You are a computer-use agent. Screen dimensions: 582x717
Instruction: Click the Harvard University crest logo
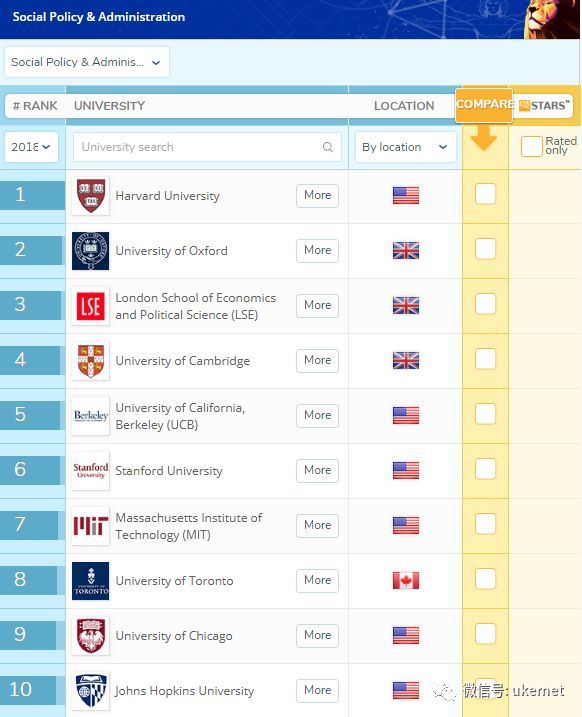click(x=91, y=196)
